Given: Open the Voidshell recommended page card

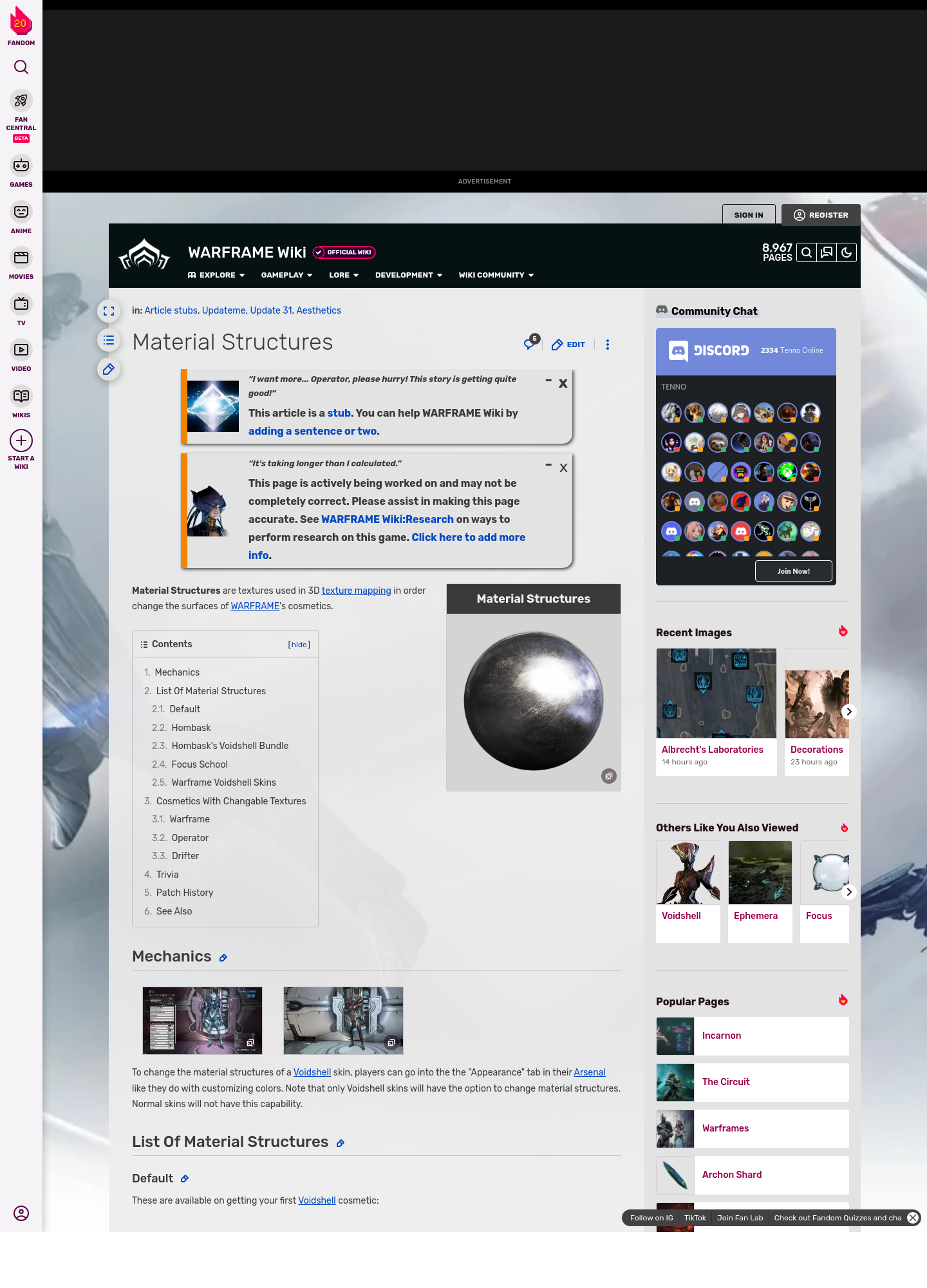Looking at the screenshot, I should pyautogui.click(x=688, y=892).
